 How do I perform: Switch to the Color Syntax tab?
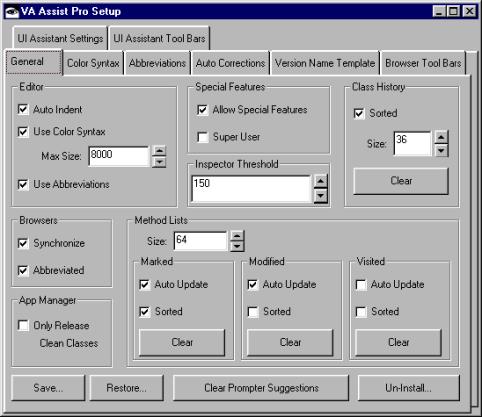point(93,63)
